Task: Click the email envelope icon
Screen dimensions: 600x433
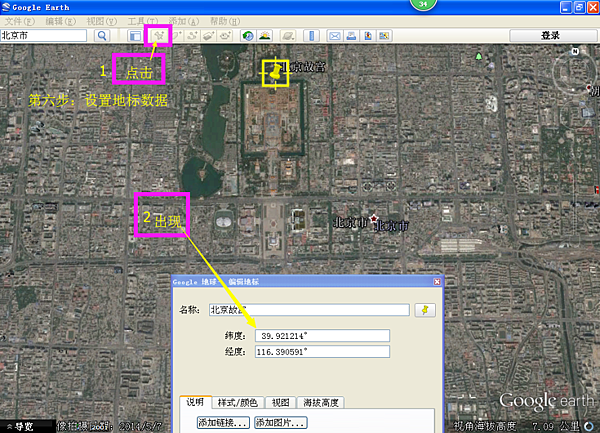Action: pyautogui.click(x=335, y=36)
